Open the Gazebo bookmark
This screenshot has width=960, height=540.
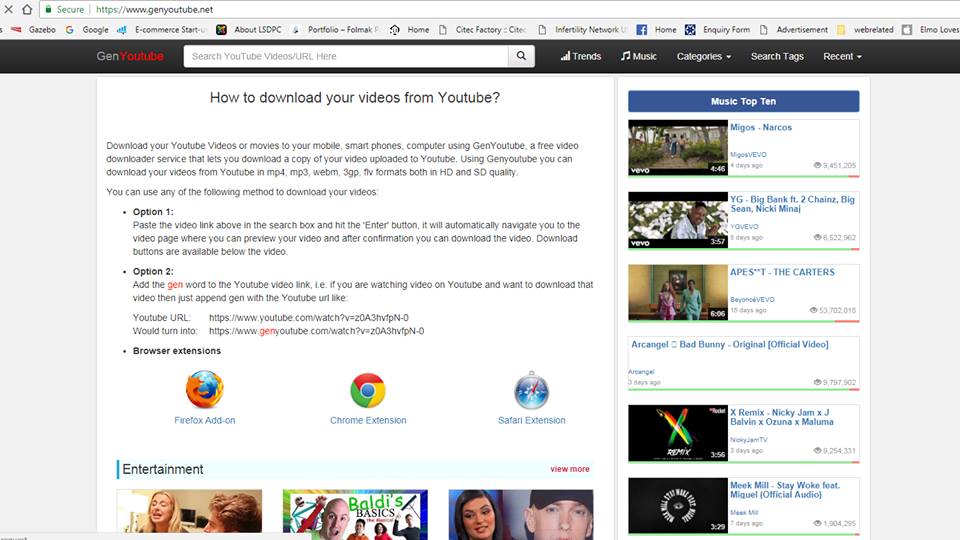point(41,30)
